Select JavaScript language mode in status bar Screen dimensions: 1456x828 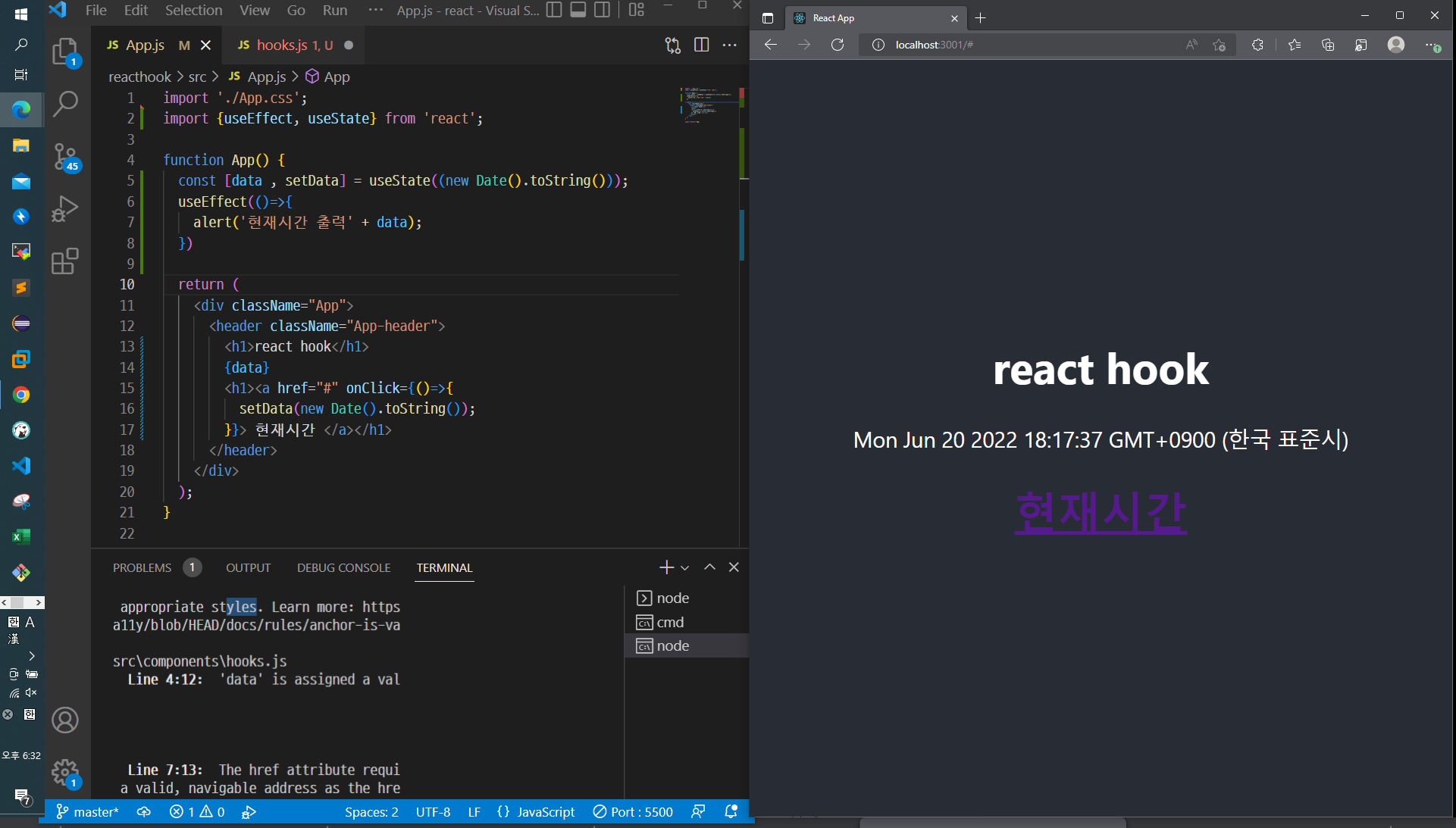(545, 812)
